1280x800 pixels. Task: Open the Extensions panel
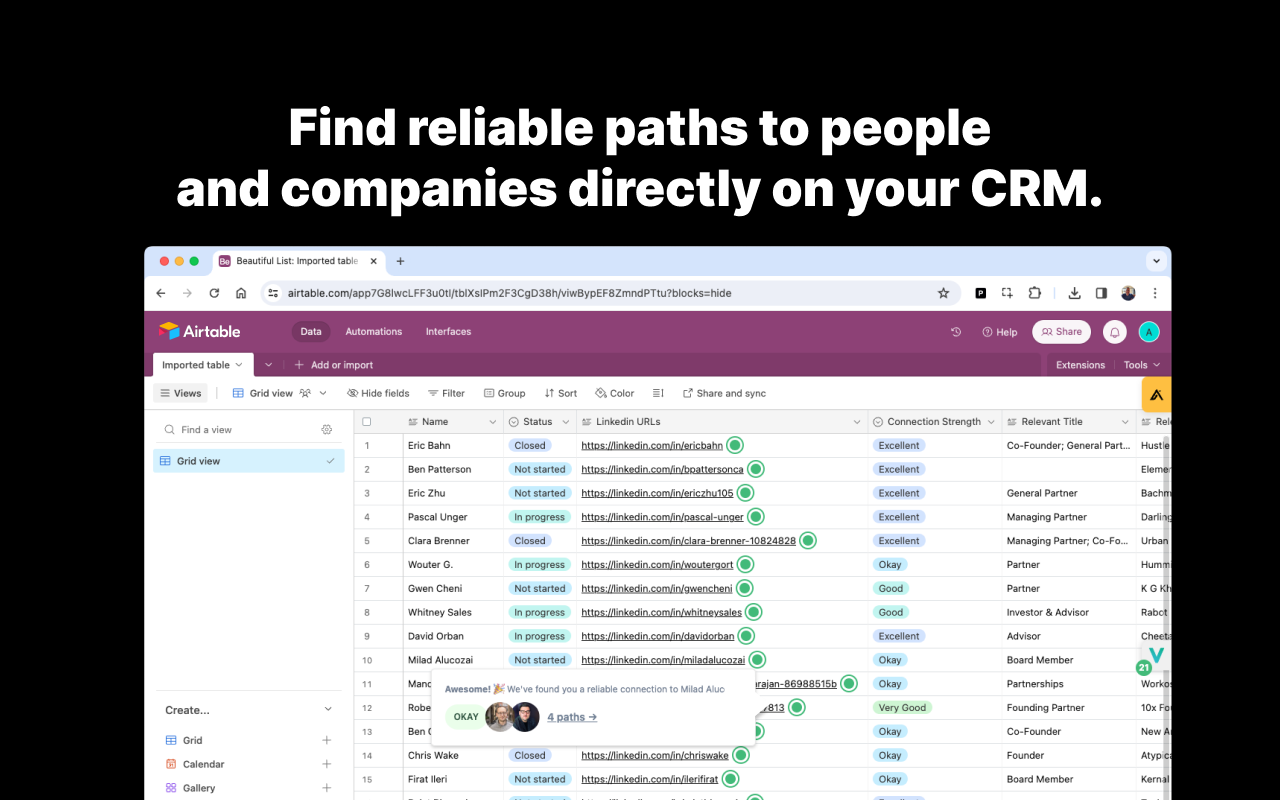[1080, 365]
